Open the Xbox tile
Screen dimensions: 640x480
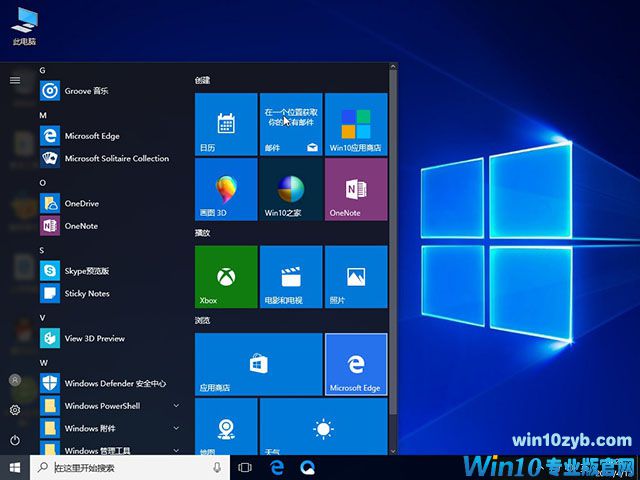(x=225, y=276)
